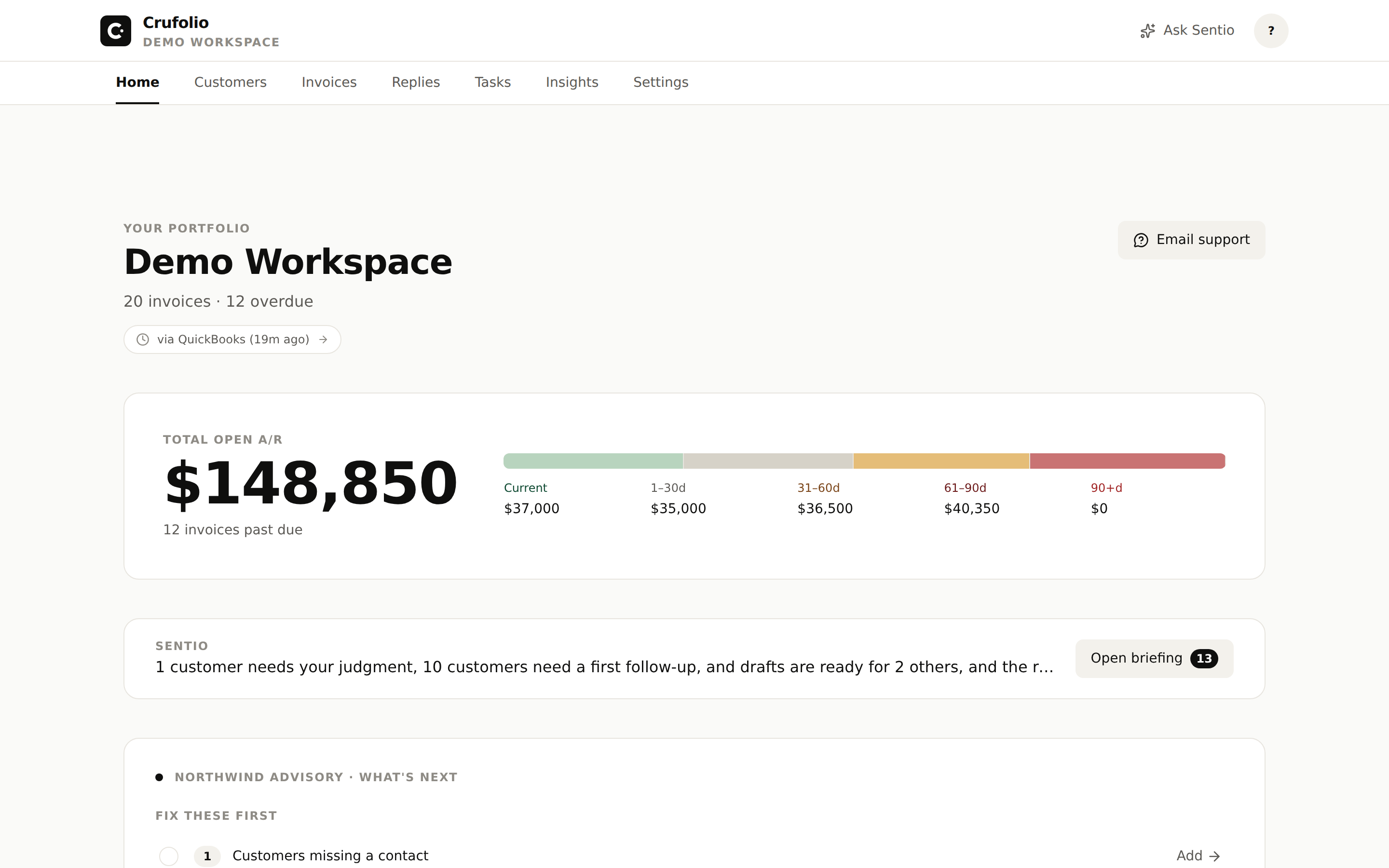This screenshot has width=1389, height=868.
Task: Click the Ask Sentio sparkle icon
Action: click(1147, 30)
